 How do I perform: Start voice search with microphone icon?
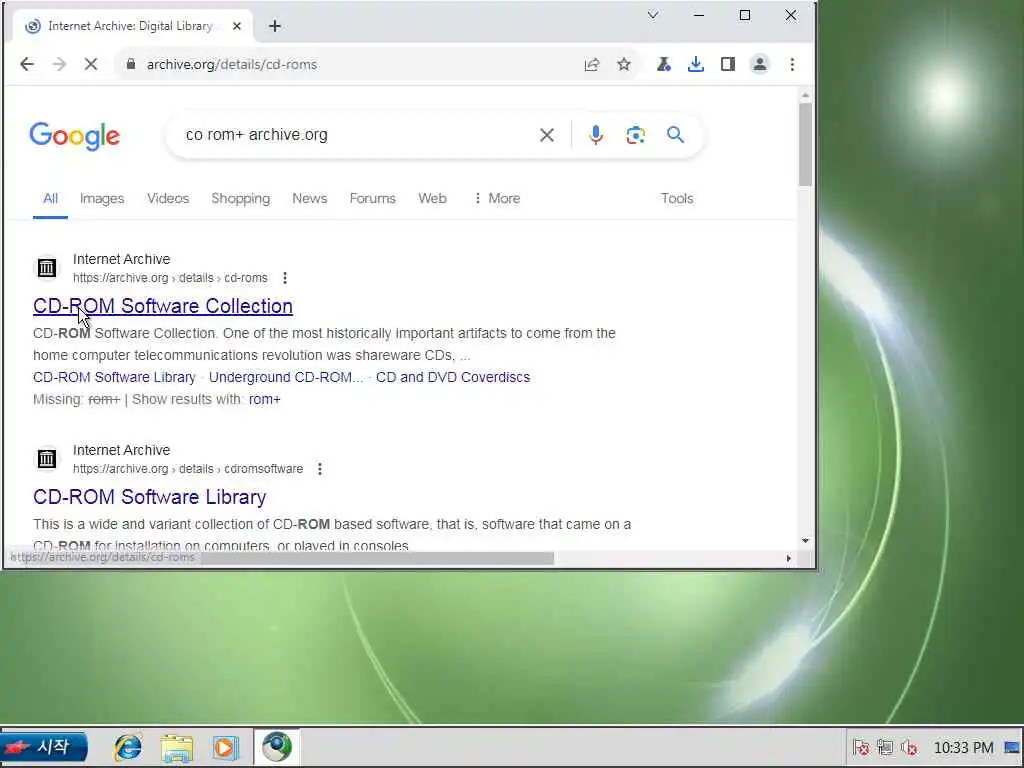coord(596,135)
